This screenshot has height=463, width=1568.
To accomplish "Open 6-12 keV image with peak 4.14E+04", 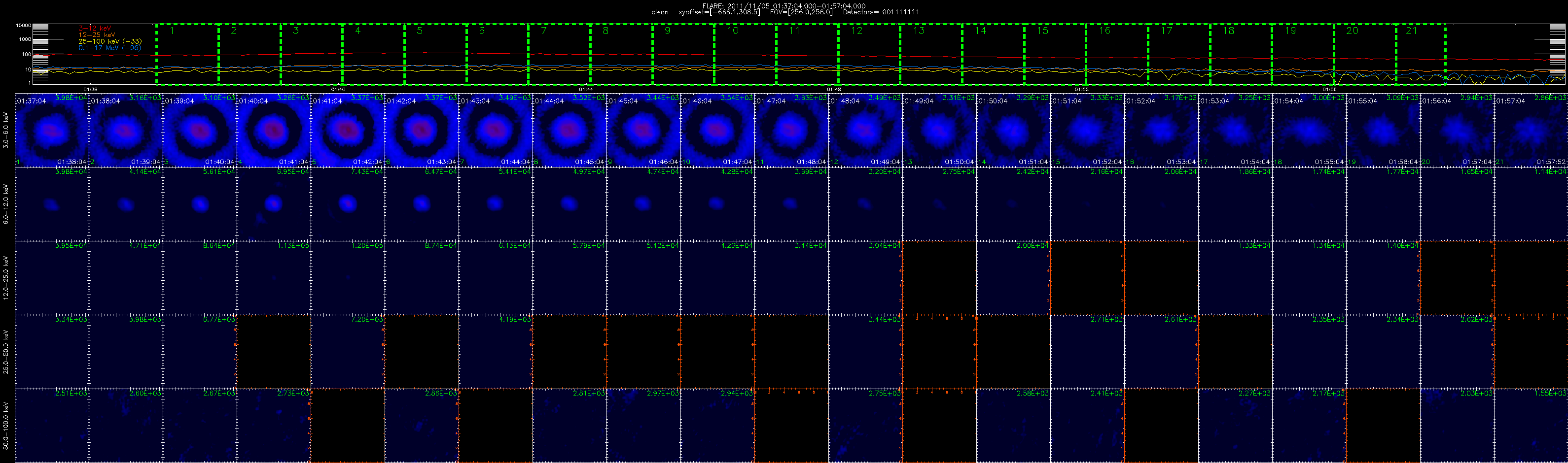I will pyautogui.click(x=125, y=204).
